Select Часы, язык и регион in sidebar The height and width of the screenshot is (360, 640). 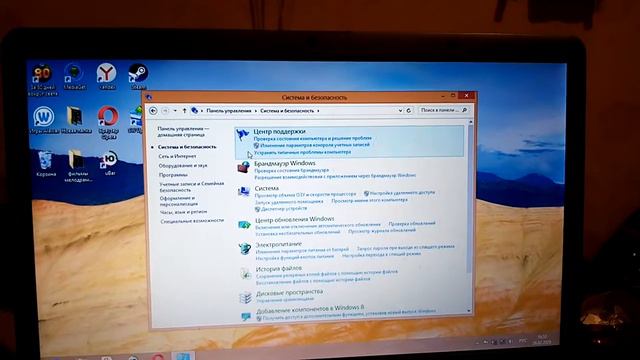pos(183,212)
